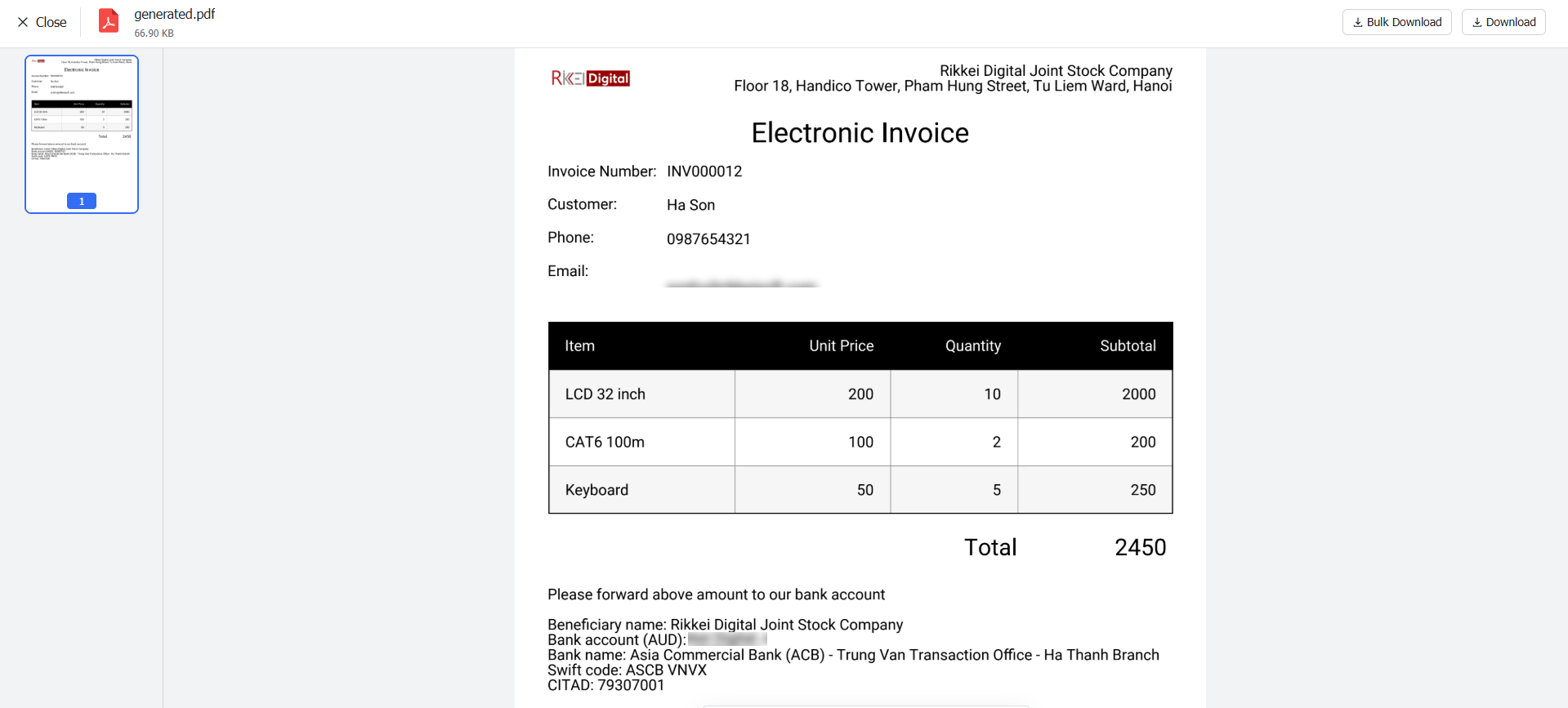
Task: Click the Swift code ASCB VNVX line
Action: 627,670
